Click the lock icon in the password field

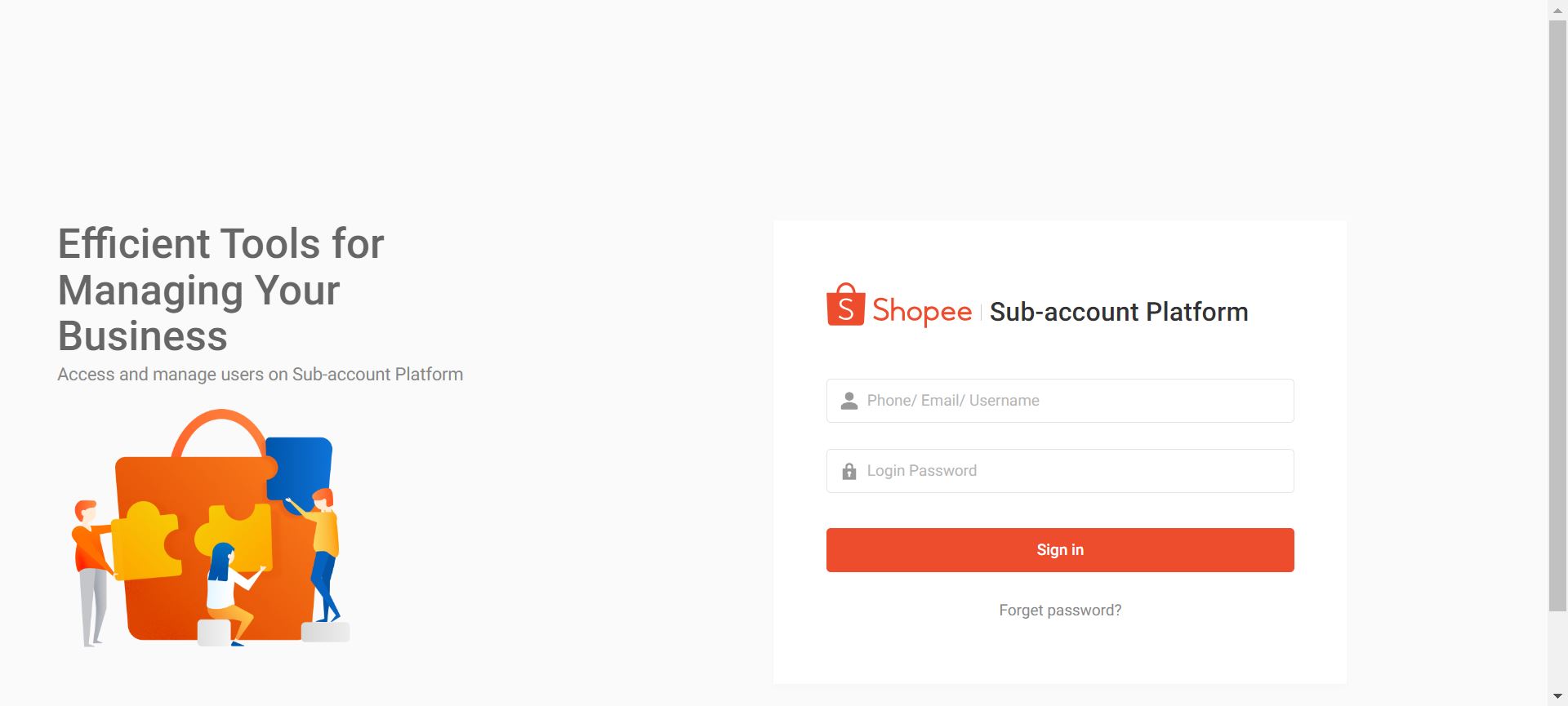pyautogui.click(x=848, y=470)
